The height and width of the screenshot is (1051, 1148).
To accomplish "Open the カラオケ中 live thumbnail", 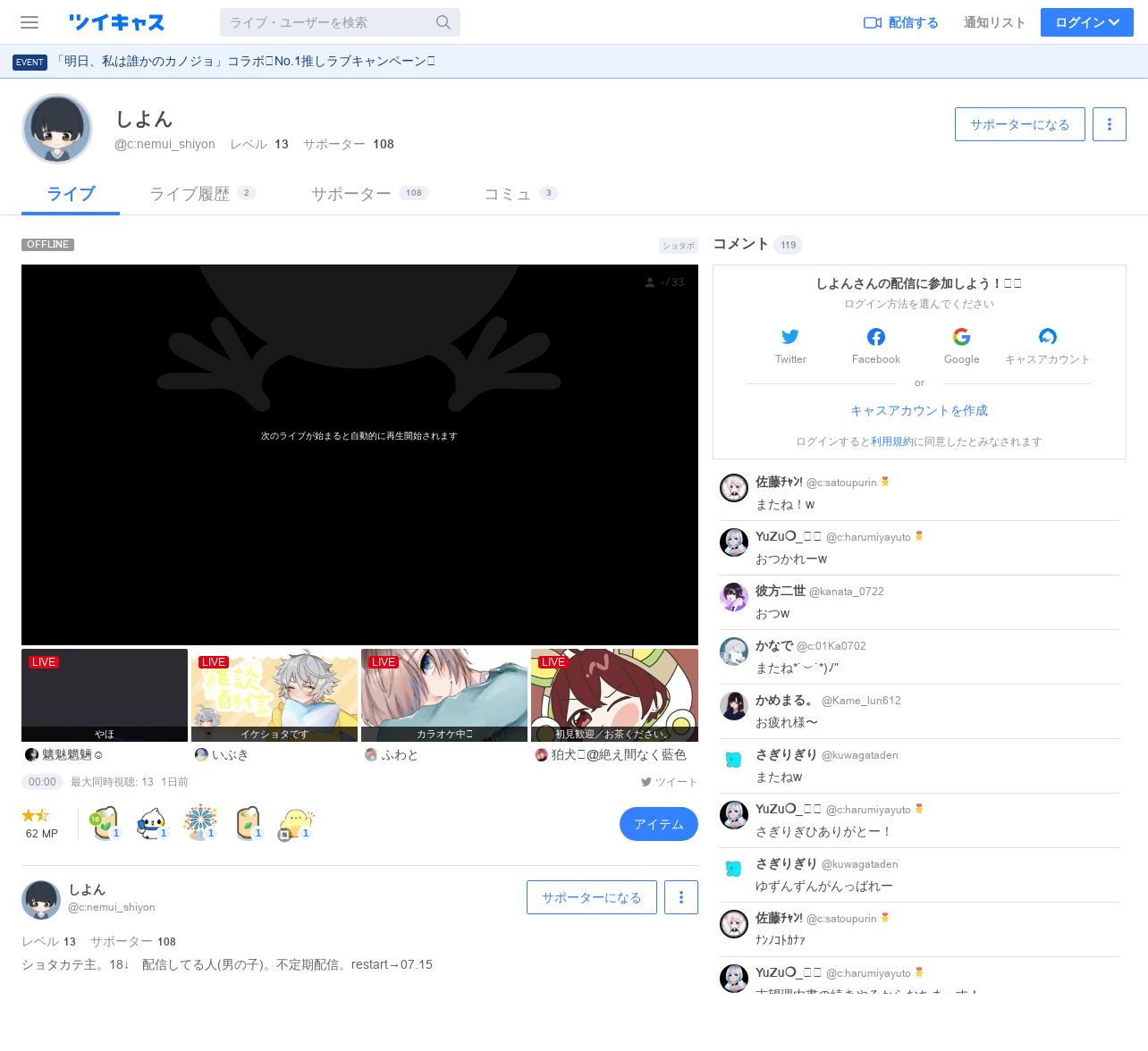I will [x=444, y=695].
